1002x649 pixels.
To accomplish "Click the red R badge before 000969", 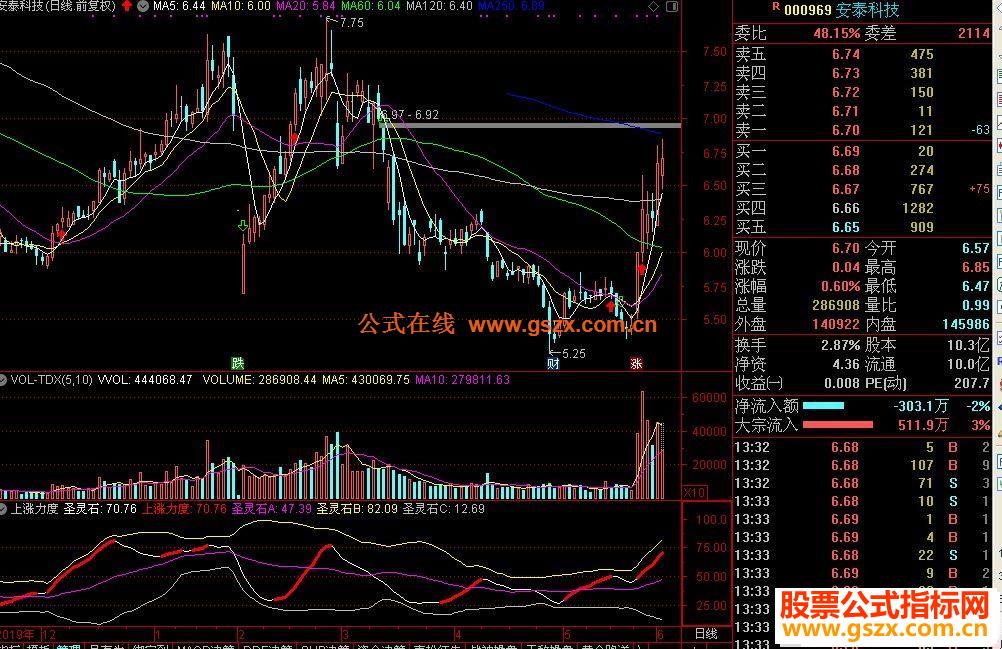I will (776, 6).
